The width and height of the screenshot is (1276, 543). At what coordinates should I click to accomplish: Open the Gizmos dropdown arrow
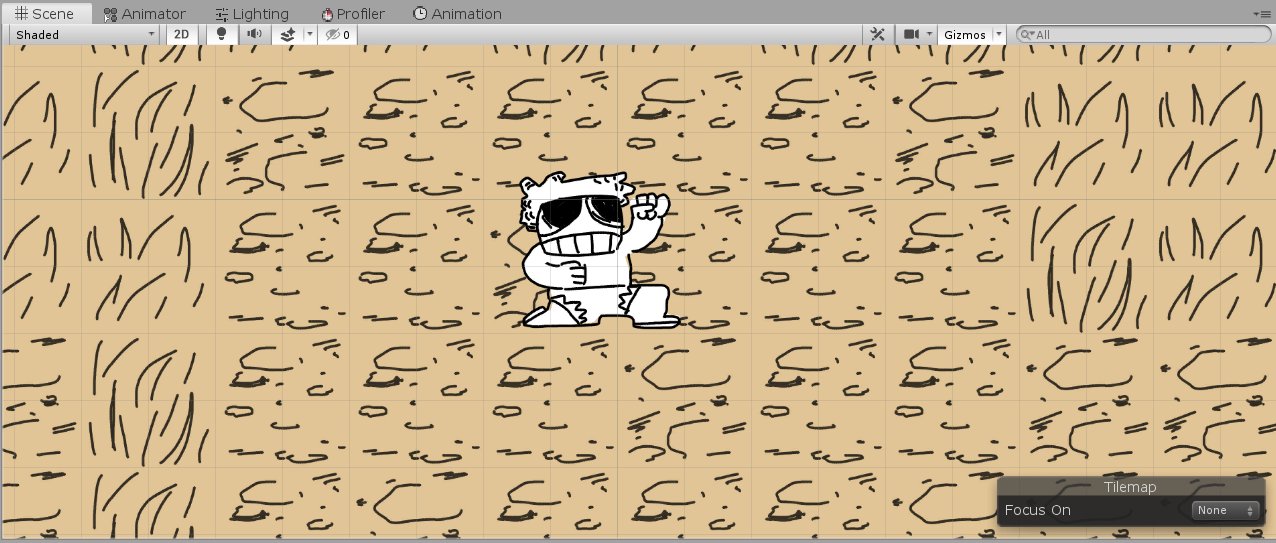pyautogui.click(x=998, y=34)
